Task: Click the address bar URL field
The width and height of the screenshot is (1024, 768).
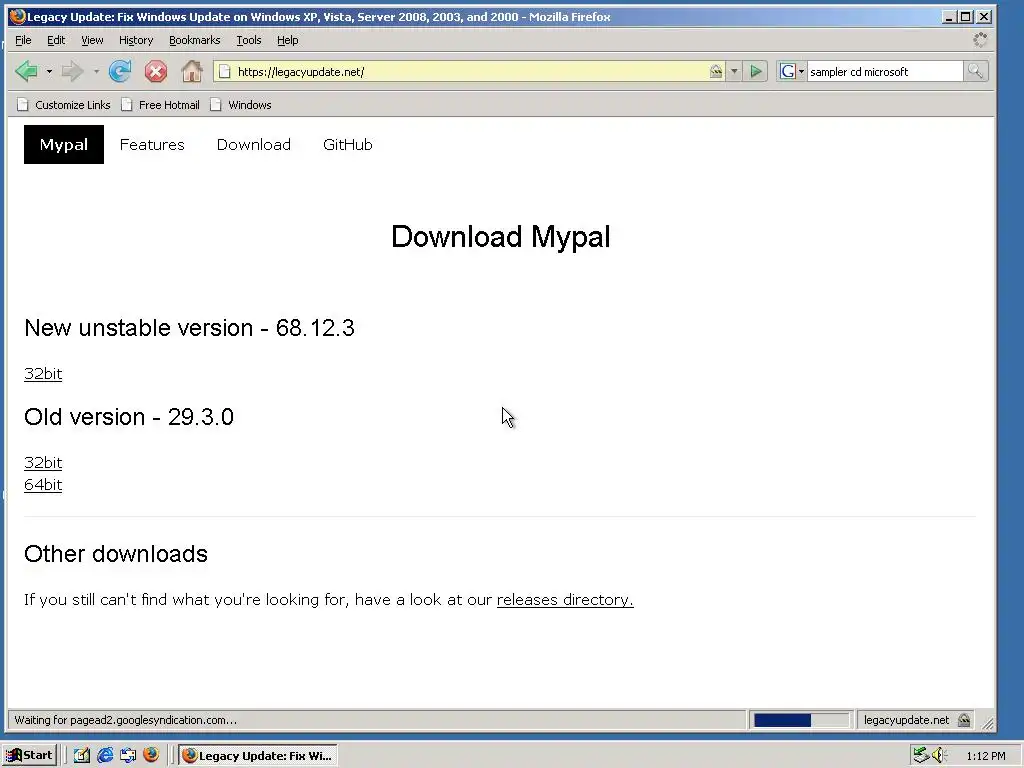Action: (470, 72)
